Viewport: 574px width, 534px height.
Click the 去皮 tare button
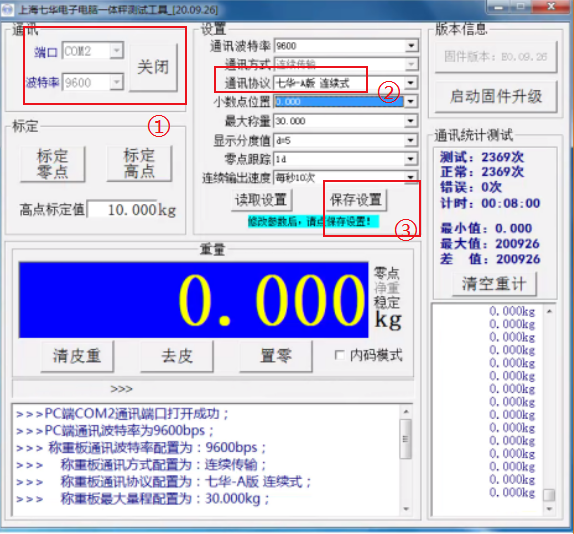177,356
